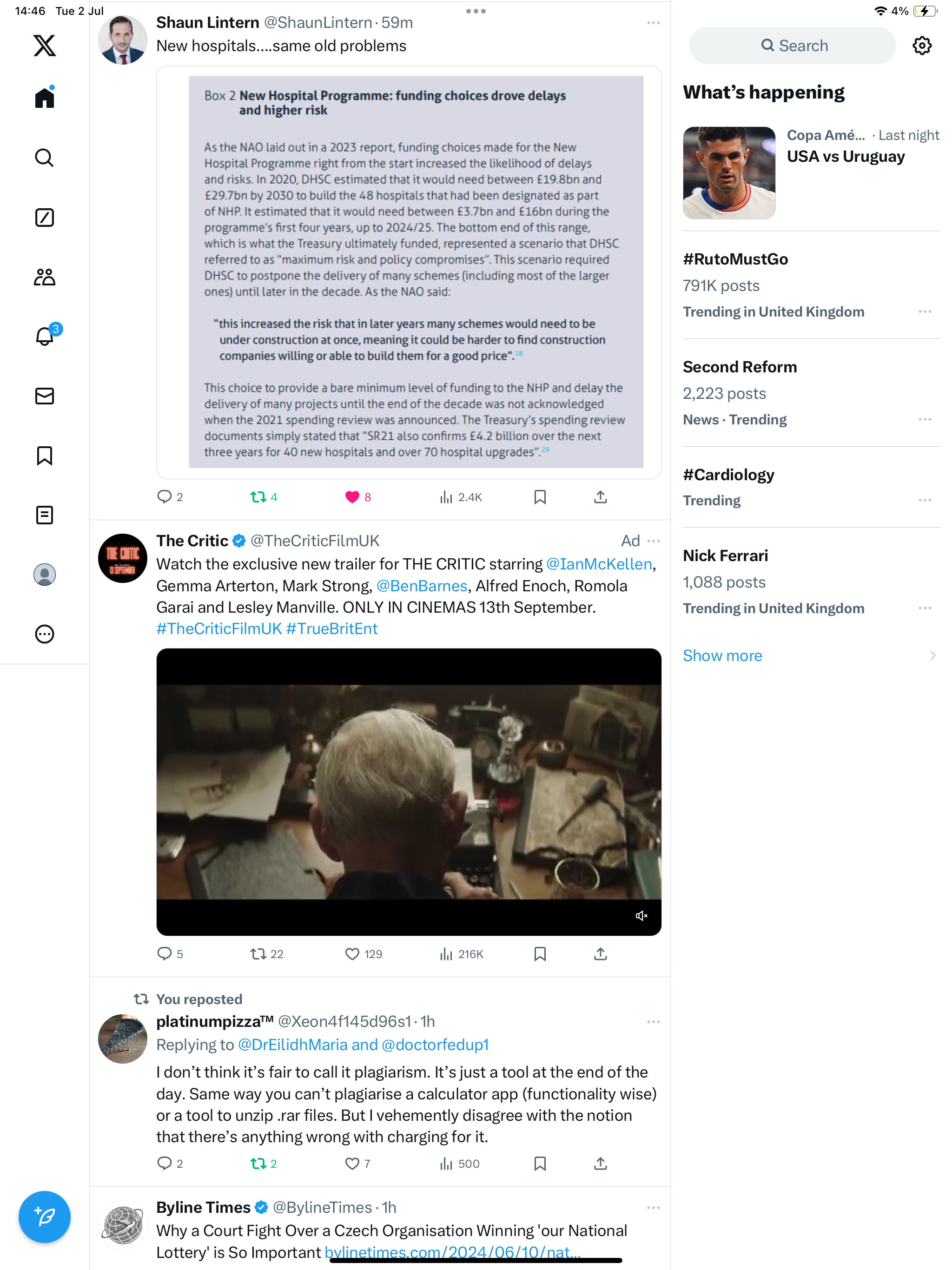Image resolution: width=952 pixels, height=1270 pixels.
Task: Open more options for #RutoMustGo trend
Action: (x=925, y=312)
